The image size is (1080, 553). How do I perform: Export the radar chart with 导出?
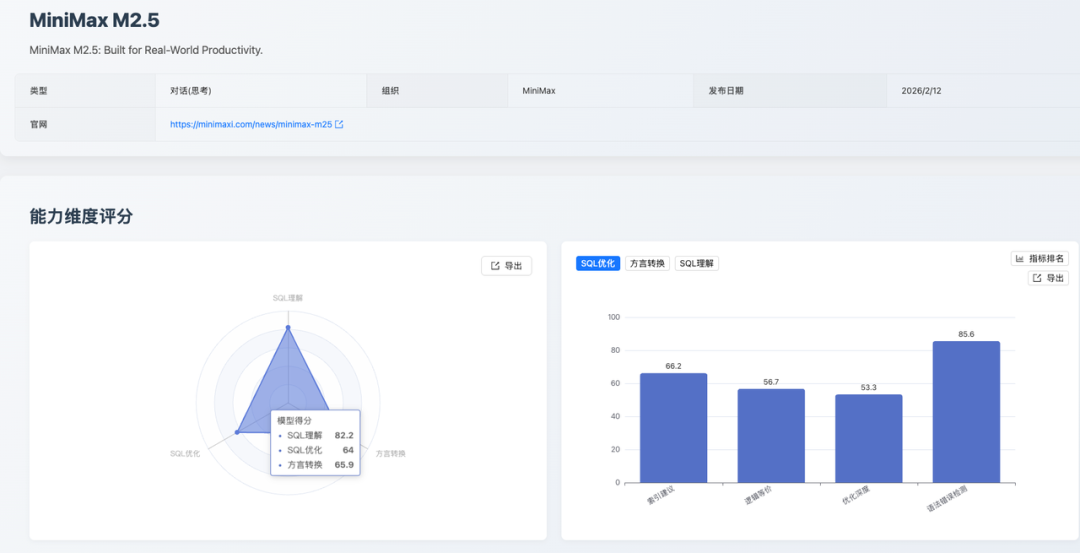point(507,266)
